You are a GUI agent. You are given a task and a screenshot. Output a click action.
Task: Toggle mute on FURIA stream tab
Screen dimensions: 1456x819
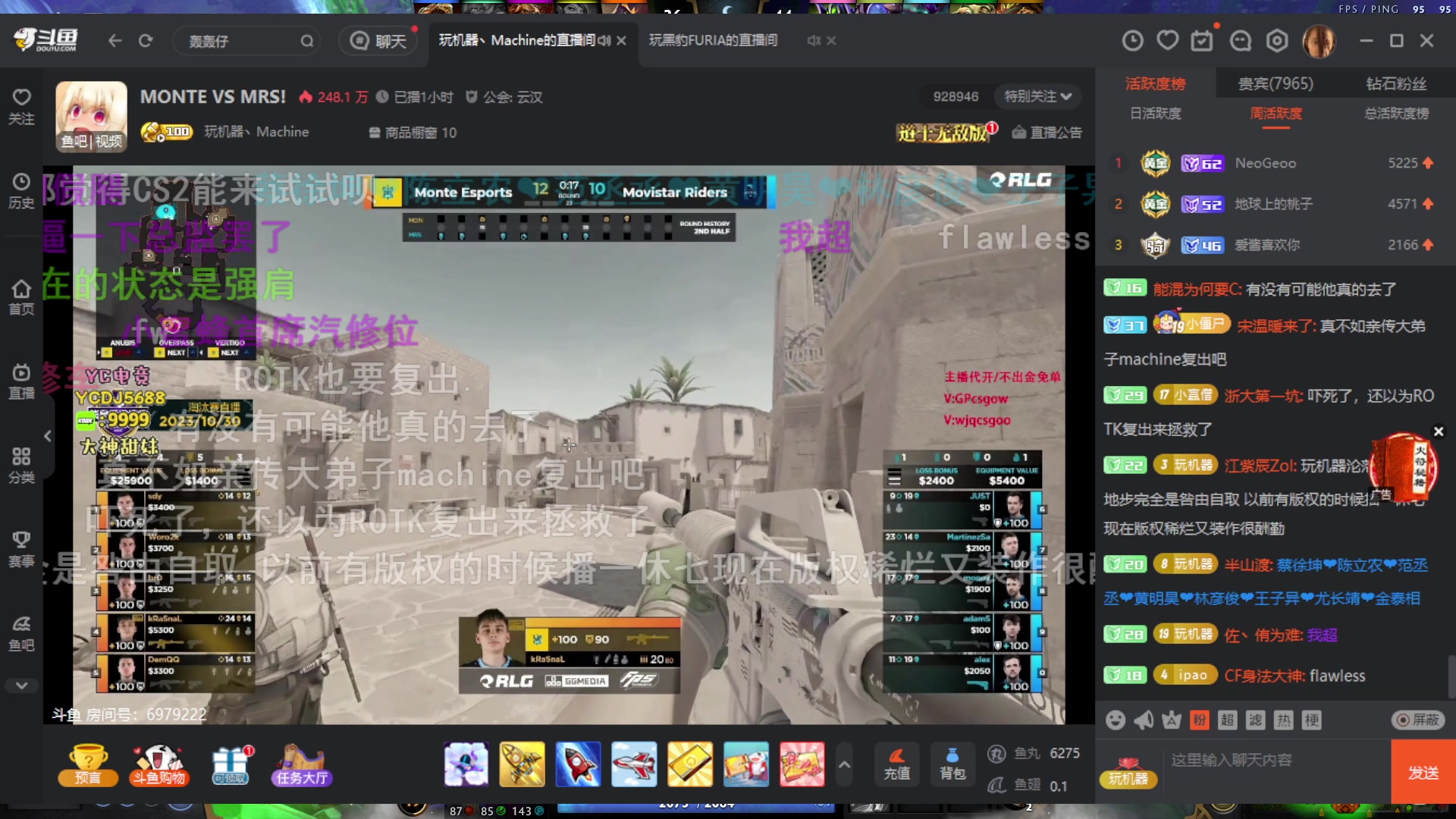[x=814, y=40]
